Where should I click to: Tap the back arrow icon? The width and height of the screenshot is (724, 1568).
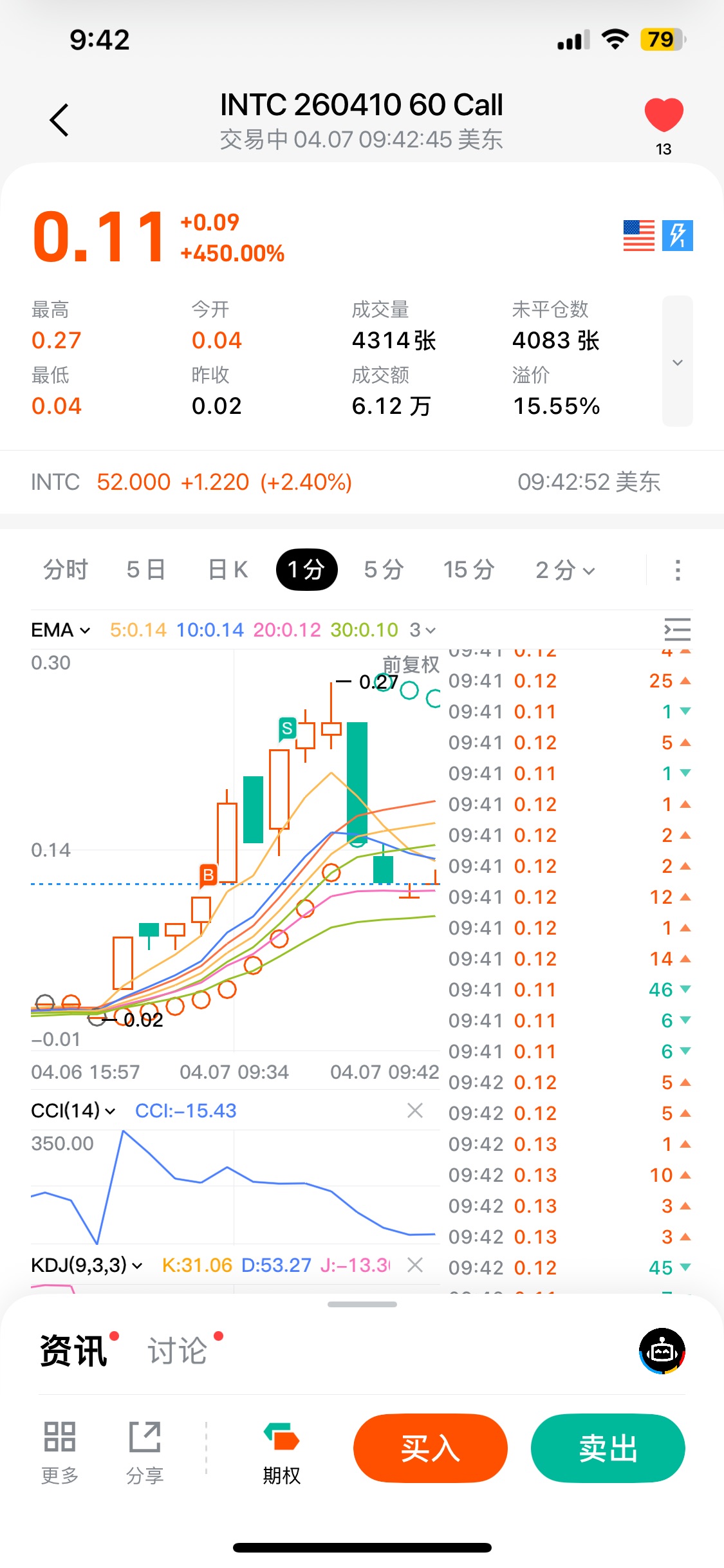pyautogui.click(x=59, y=120)
